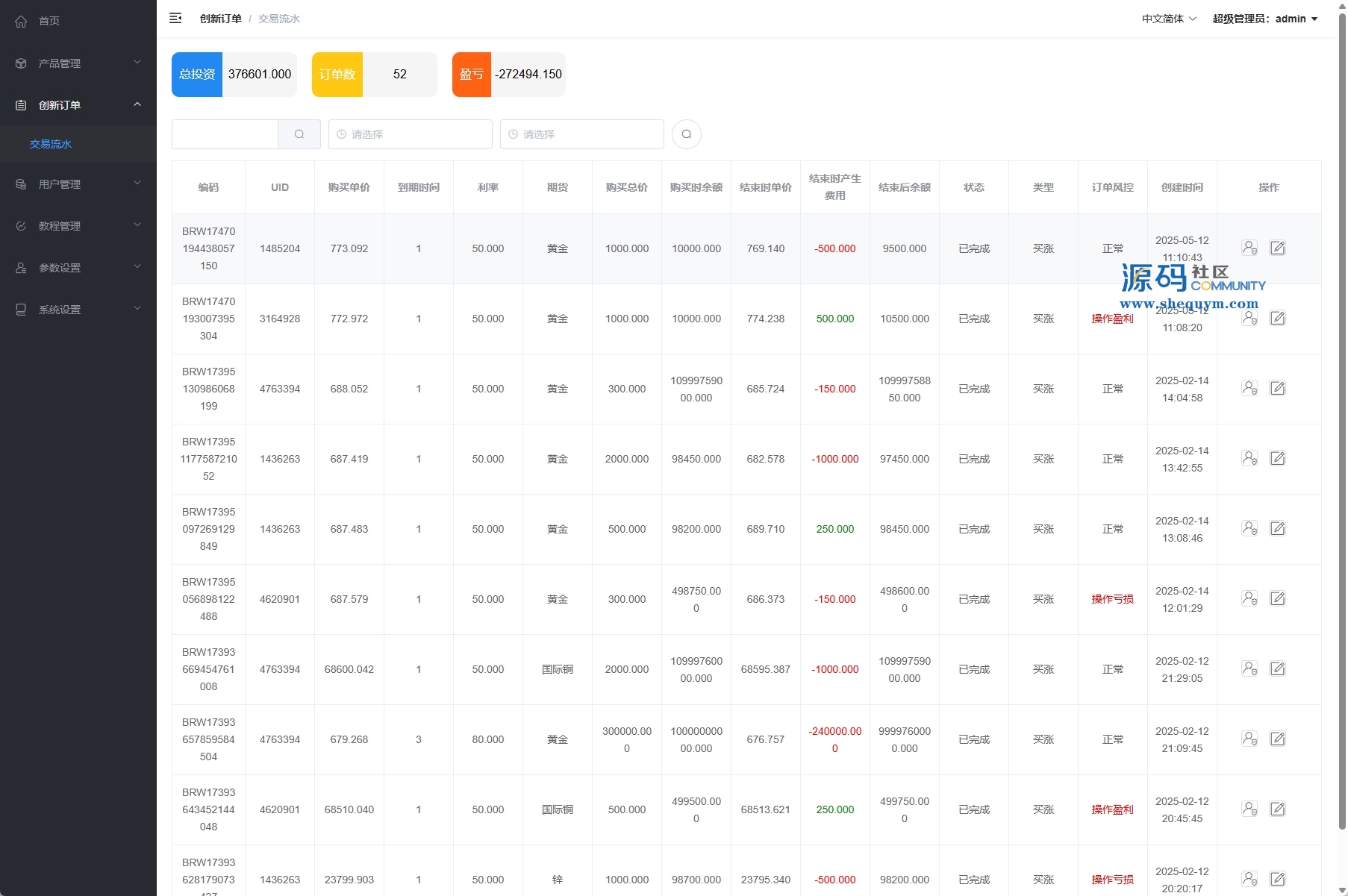Expand the 用户管理 menu
This screenshot has width=1348, height=896.
pos(78,184)
